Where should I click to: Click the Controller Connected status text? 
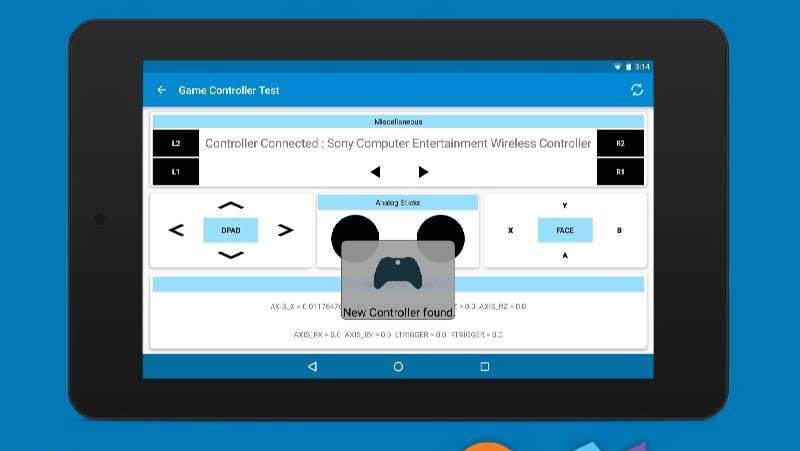(398, 143)
